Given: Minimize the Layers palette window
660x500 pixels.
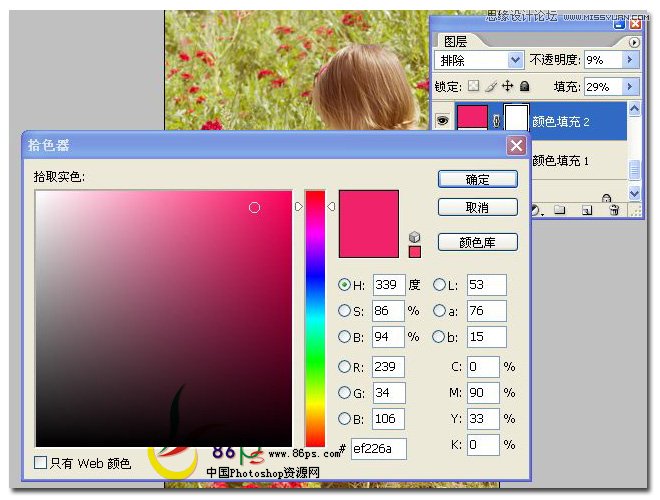Looking at the screenshot, I should (x=619, y=24).
